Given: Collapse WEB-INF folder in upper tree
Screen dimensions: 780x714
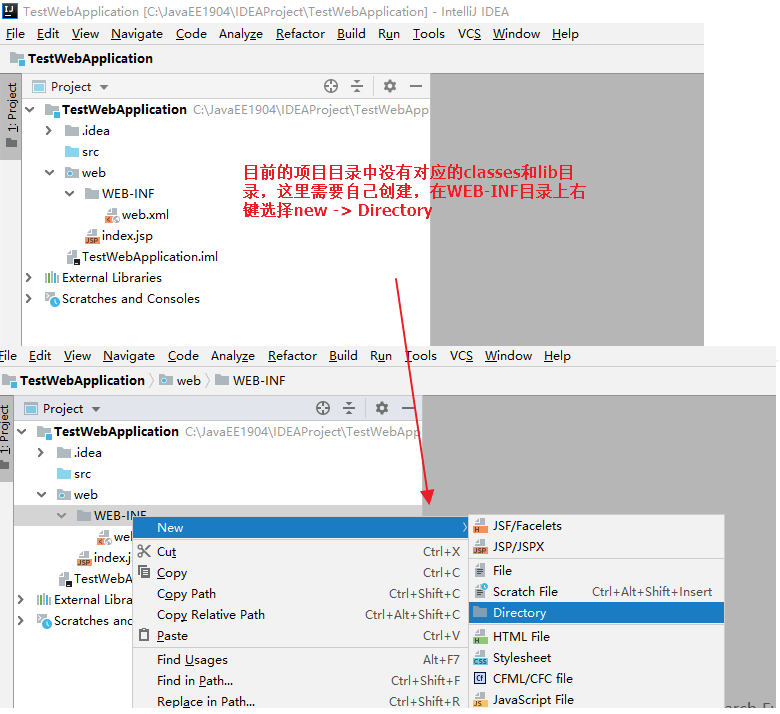Looking at the screenshot, I should pos(70,194).
